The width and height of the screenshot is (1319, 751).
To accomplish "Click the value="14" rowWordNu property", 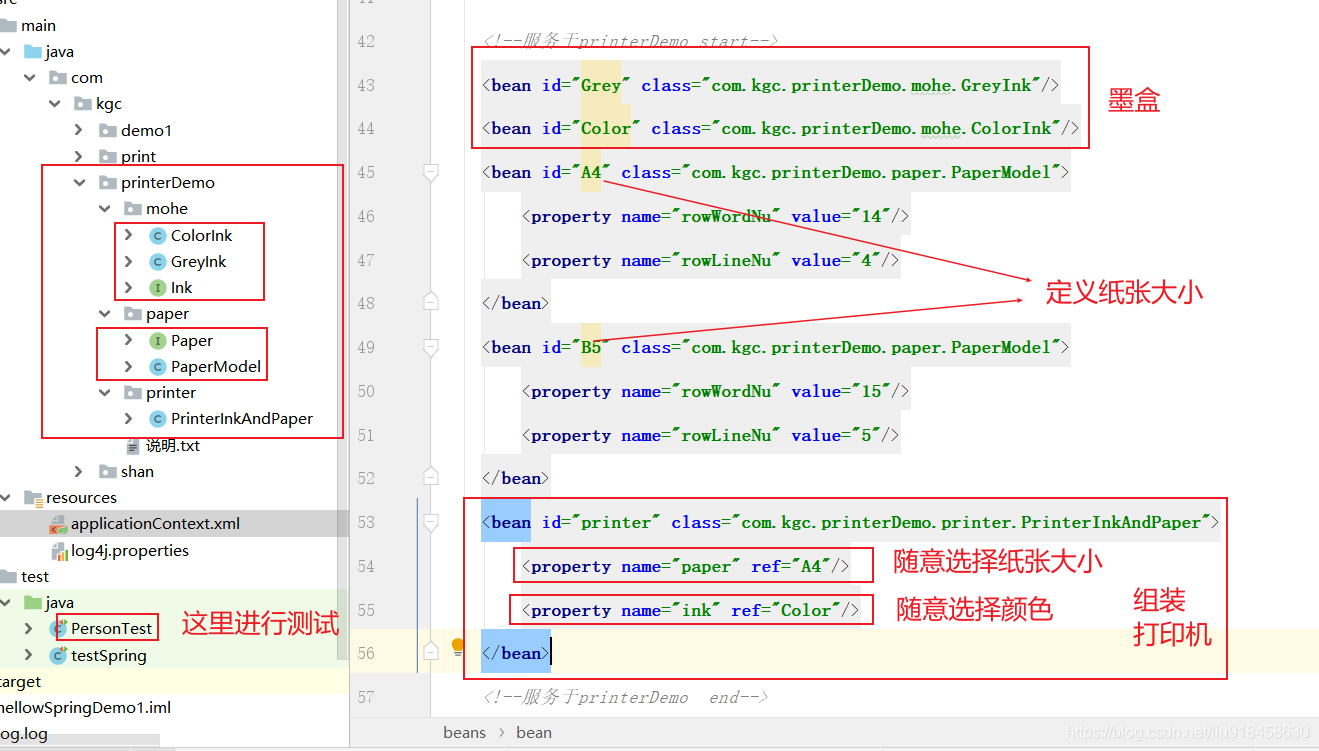I will [x=715, y=216].
